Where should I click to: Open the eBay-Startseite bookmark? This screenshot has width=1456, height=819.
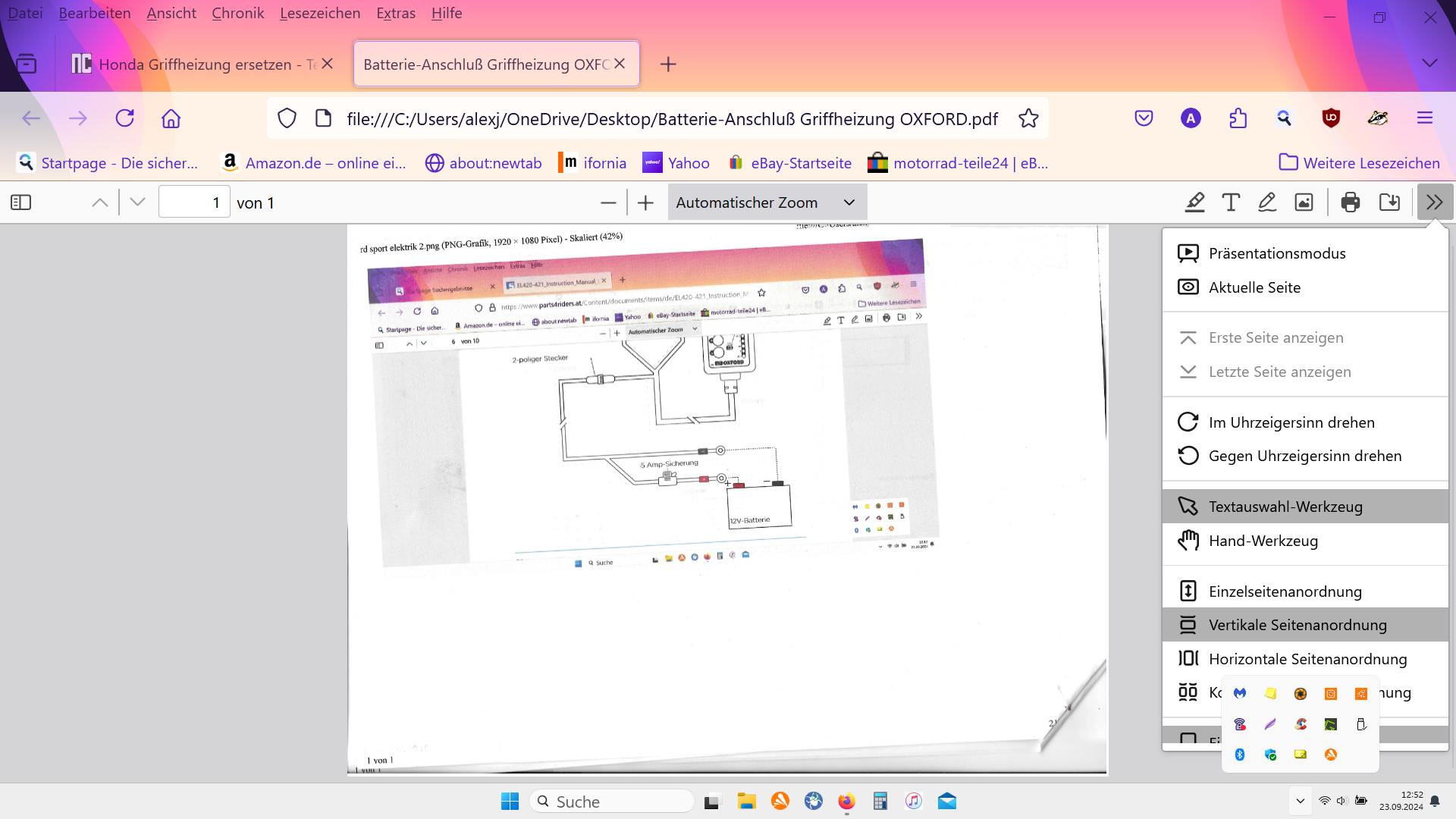click(789, 163)
